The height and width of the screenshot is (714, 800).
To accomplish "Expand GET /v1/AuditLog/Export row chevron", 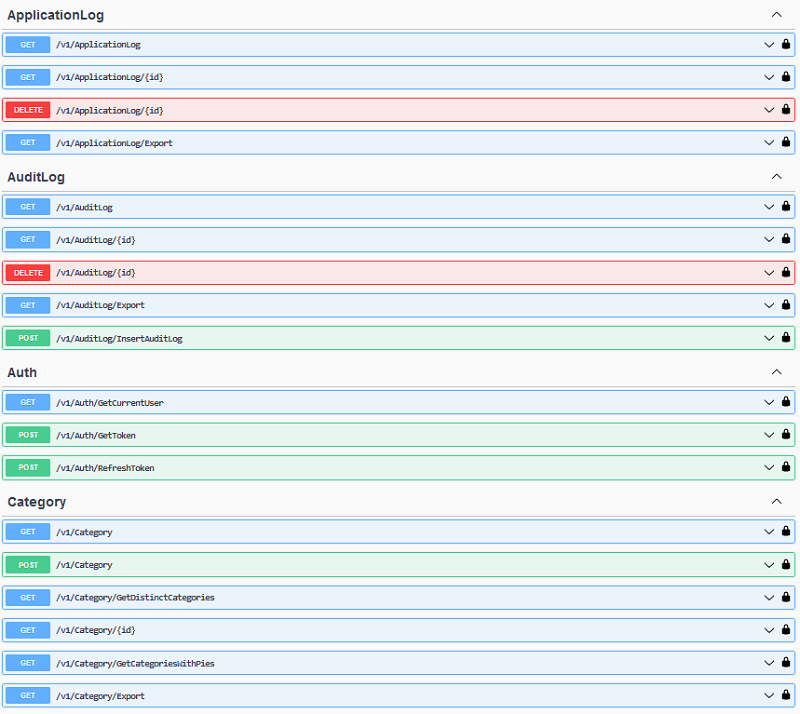I will click(769, 305).
